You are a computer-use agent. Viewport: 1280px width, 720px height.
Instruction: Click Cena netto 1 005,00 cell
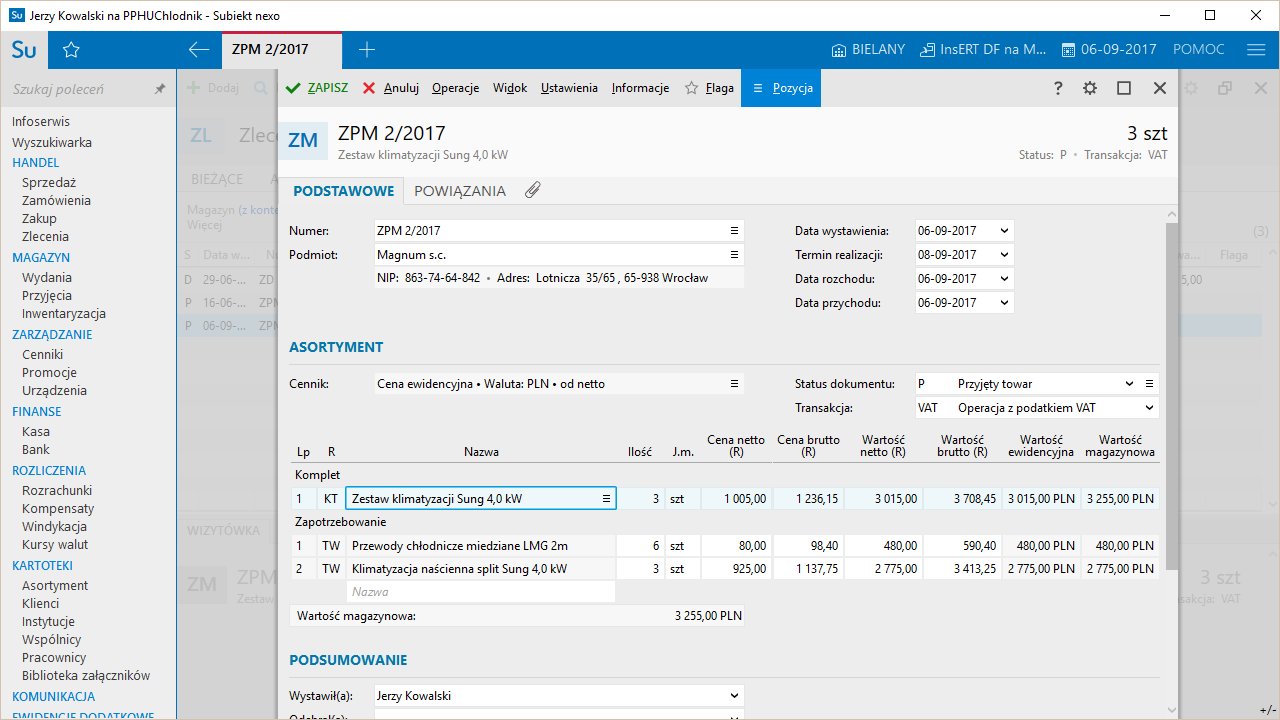click(736, 498)
